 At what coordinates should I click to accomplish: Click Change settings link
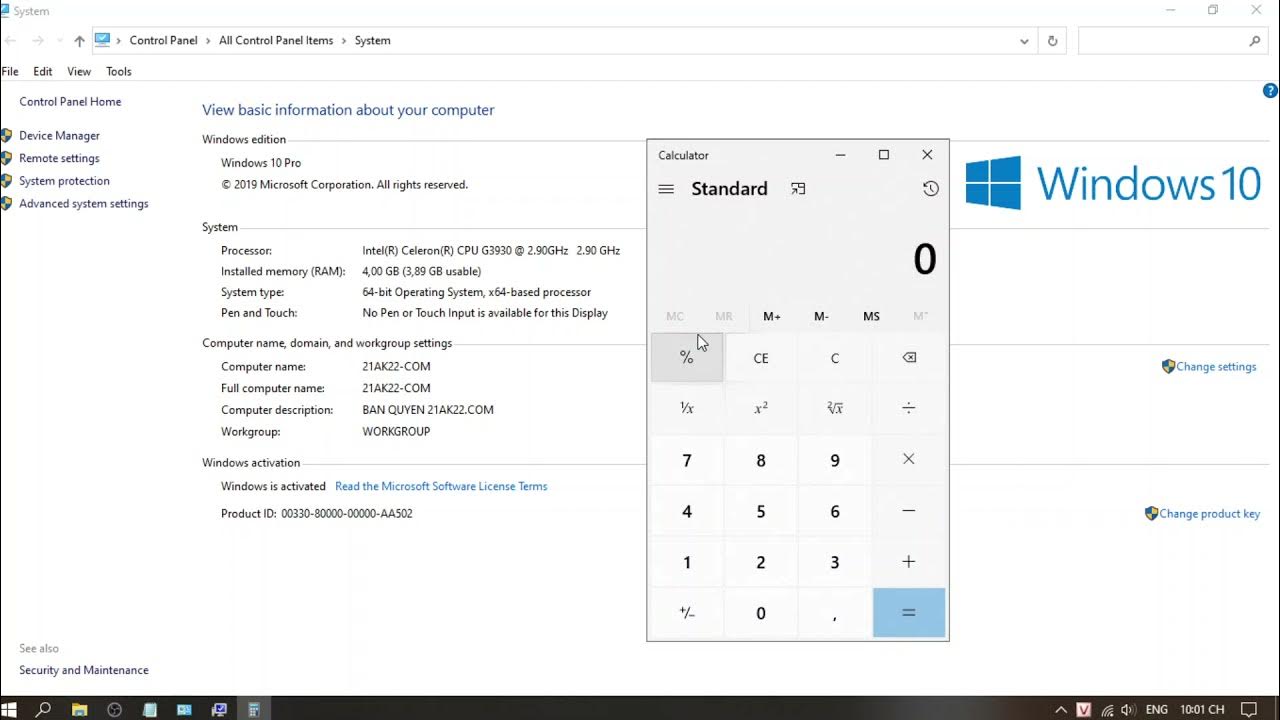pyautogui.click(x=1216, y=367)
